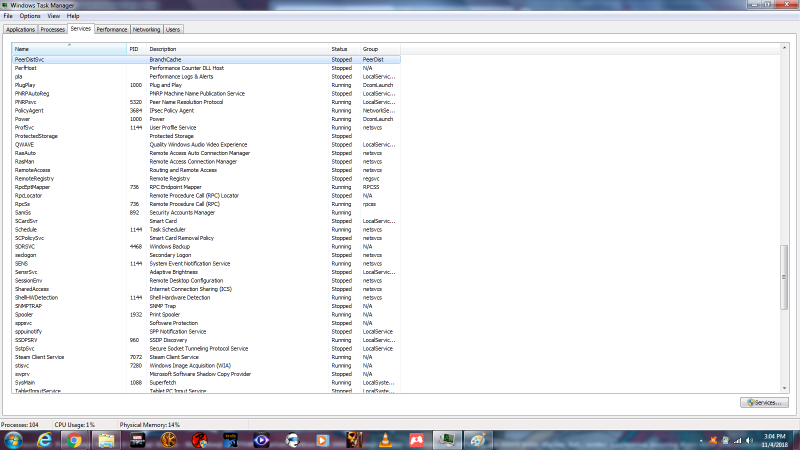Select the PolicyAgent service row
Viewport: 800px width, 450px height.
pyautogui.click(x=206, y=111)
